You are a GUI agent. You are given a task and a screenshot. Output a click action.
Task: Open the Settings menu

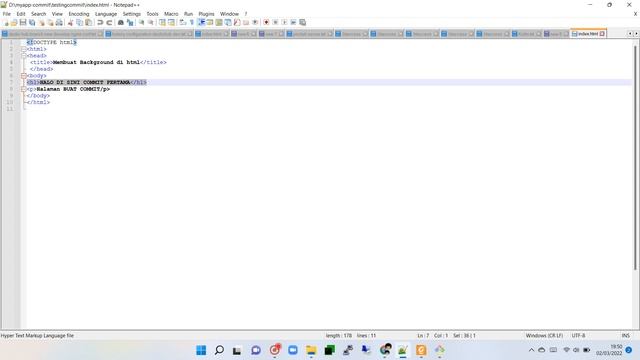pos(131,14)
